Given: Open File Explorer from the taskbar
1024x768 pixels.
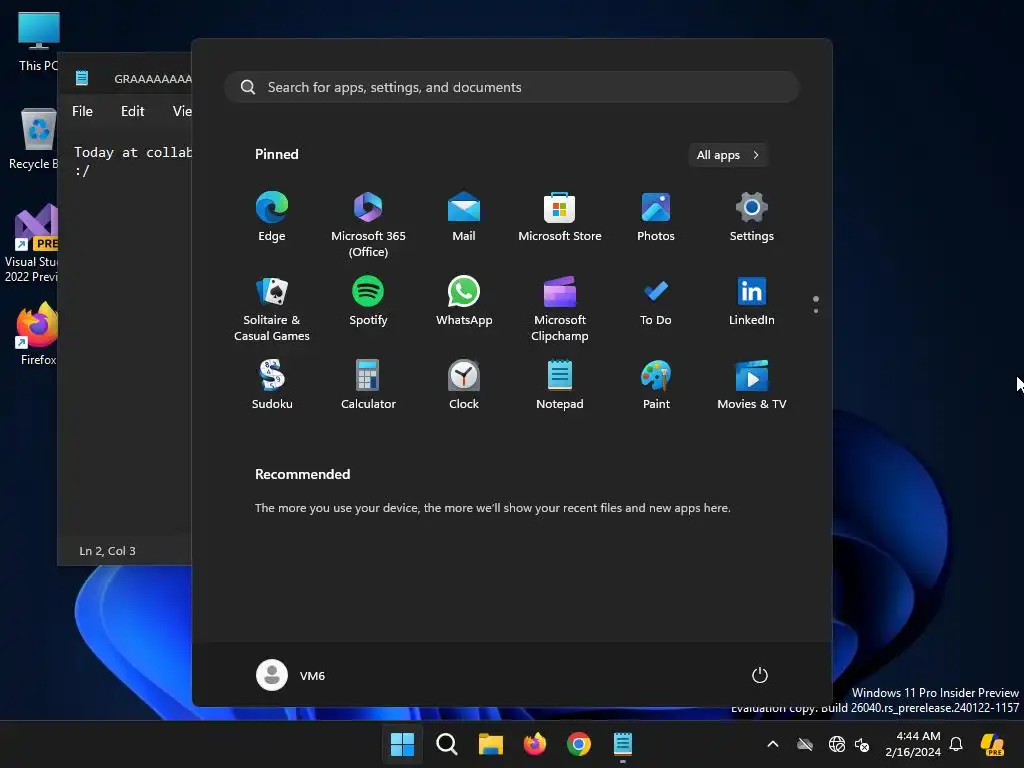Looking at the screenshot, I should click(x=490, y=744).
